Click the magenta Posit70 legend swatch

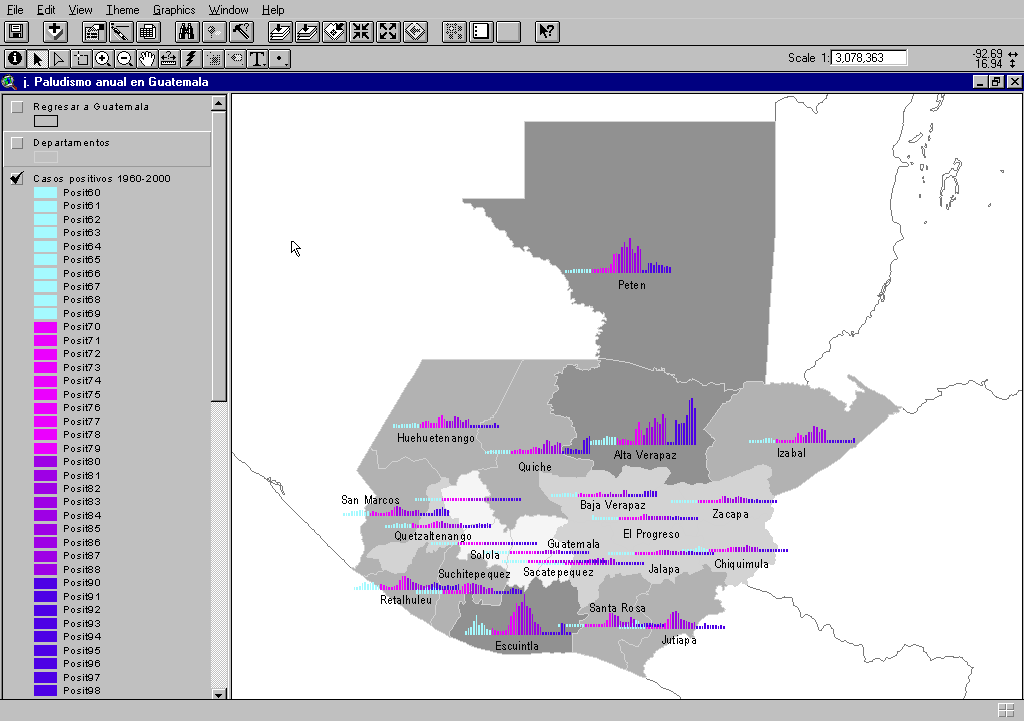(x=45, y=327)
